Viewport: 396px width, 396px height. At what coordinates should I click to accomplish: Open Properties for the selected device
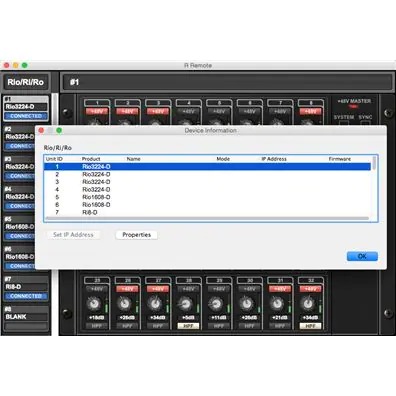(137, 235)
